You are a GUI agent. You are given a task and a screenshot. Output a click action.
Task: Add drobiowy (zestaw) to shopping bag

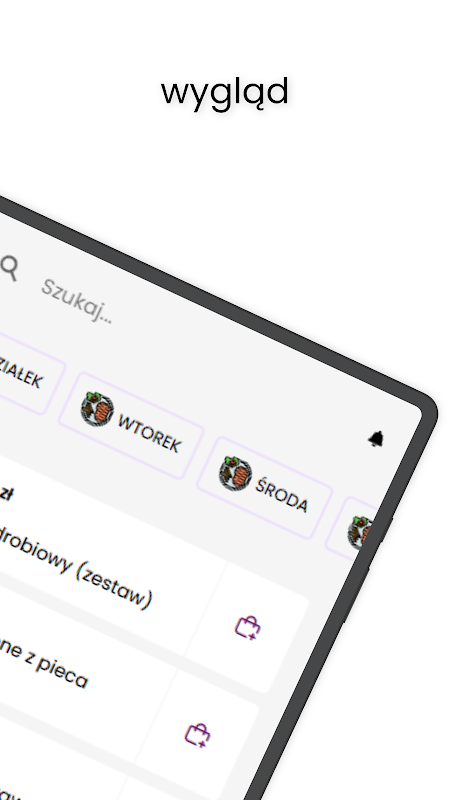pyautogui.click(x=248, y=627)
